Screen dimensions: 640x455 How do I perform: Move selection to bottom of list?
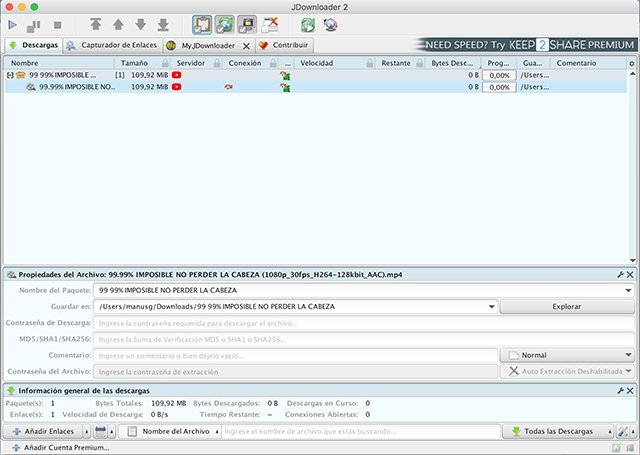point(163,24)
